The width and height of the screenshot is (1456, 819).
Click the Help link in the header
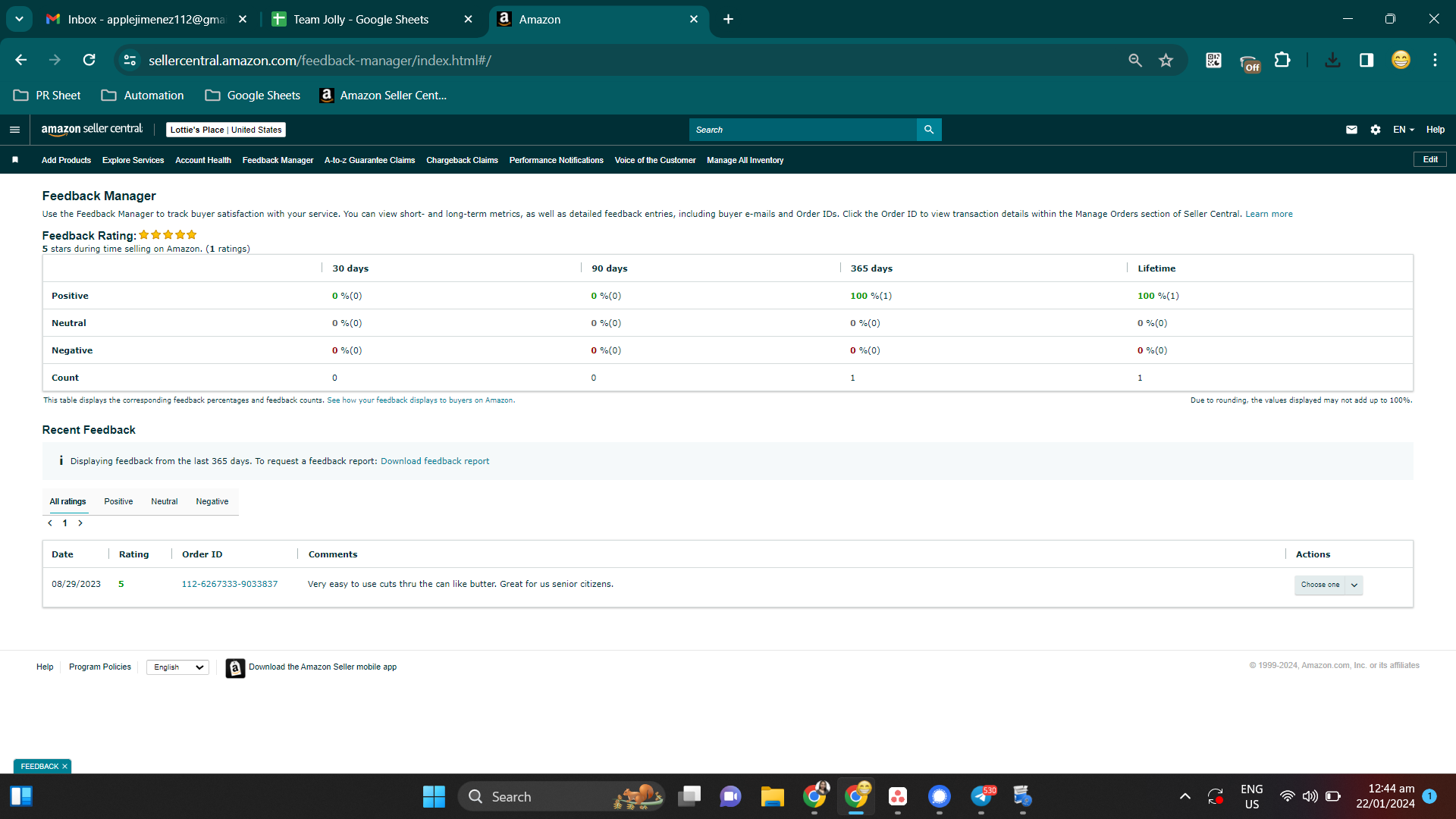click(1436, 130)
